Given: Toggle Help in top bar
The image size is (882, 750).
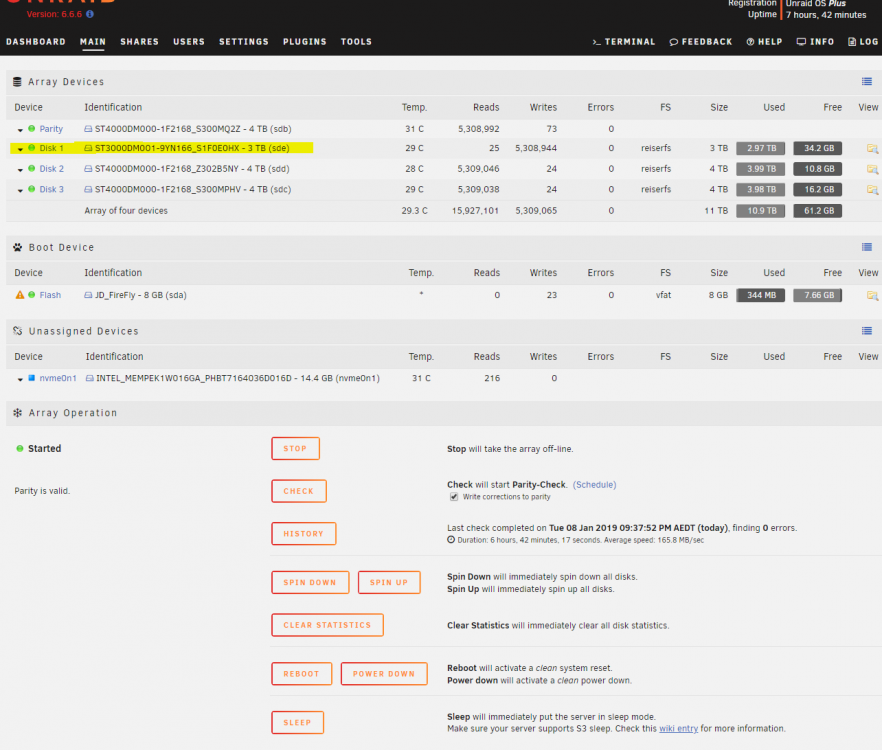Looking at the screenshot, I should (x=764, y=42).
